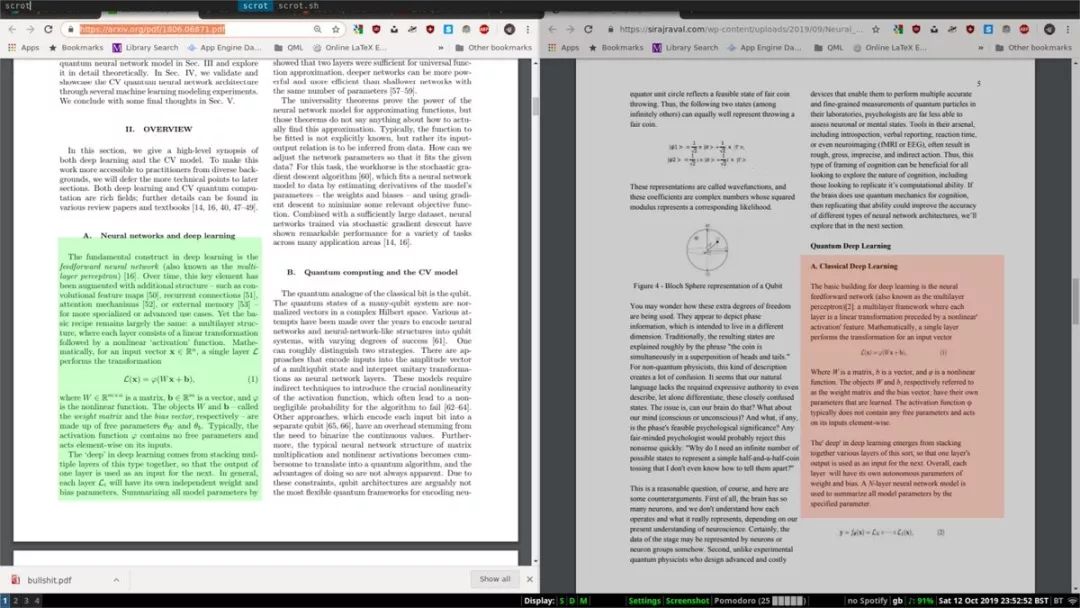Image resolution: width=1080 pixels, height=608 pixels.
Task: Toggle display mode D in status bar
Action: coord(572,601)
